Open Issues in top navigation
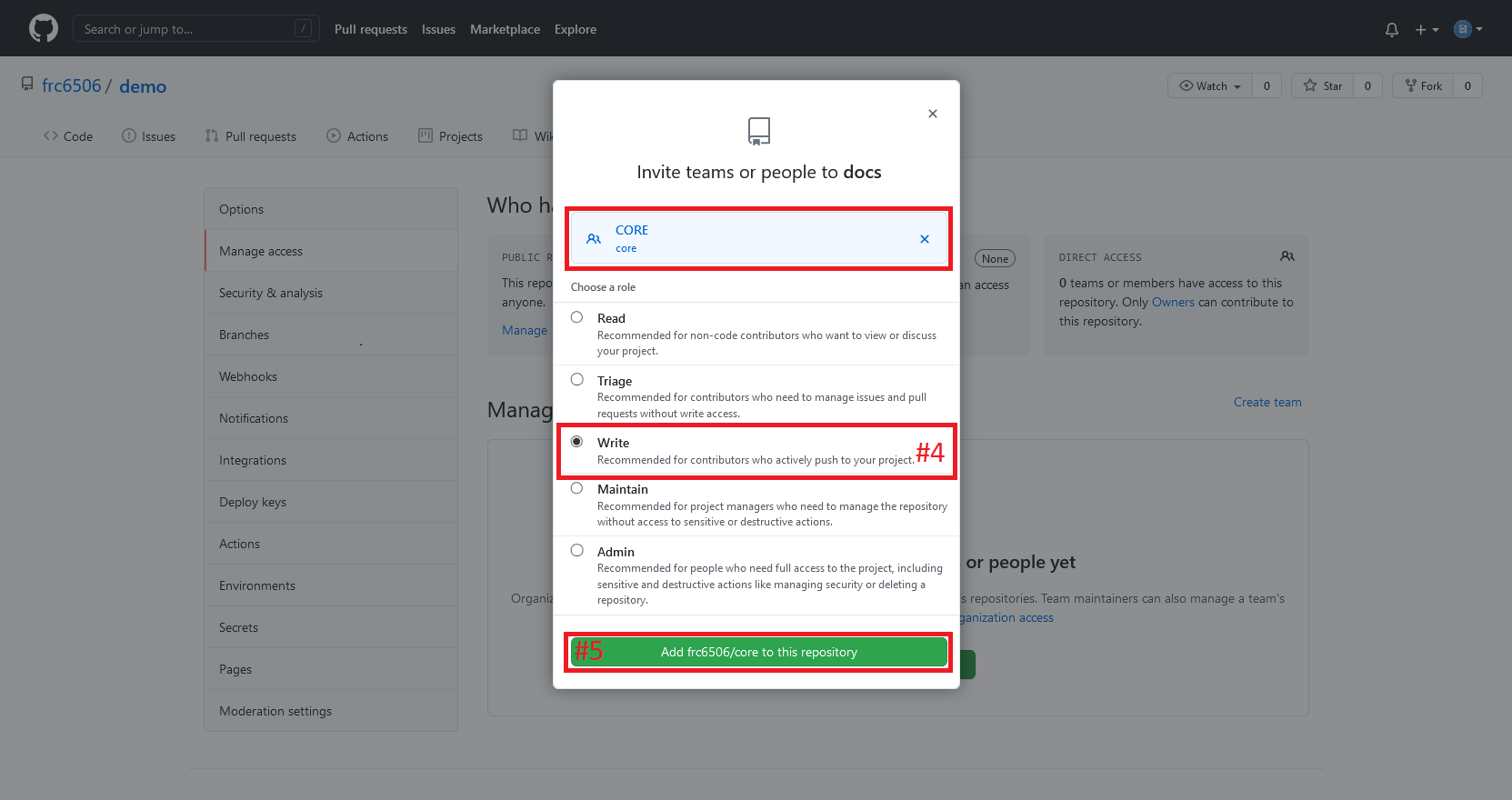1512x800 pixels. (x=438, y=29)
